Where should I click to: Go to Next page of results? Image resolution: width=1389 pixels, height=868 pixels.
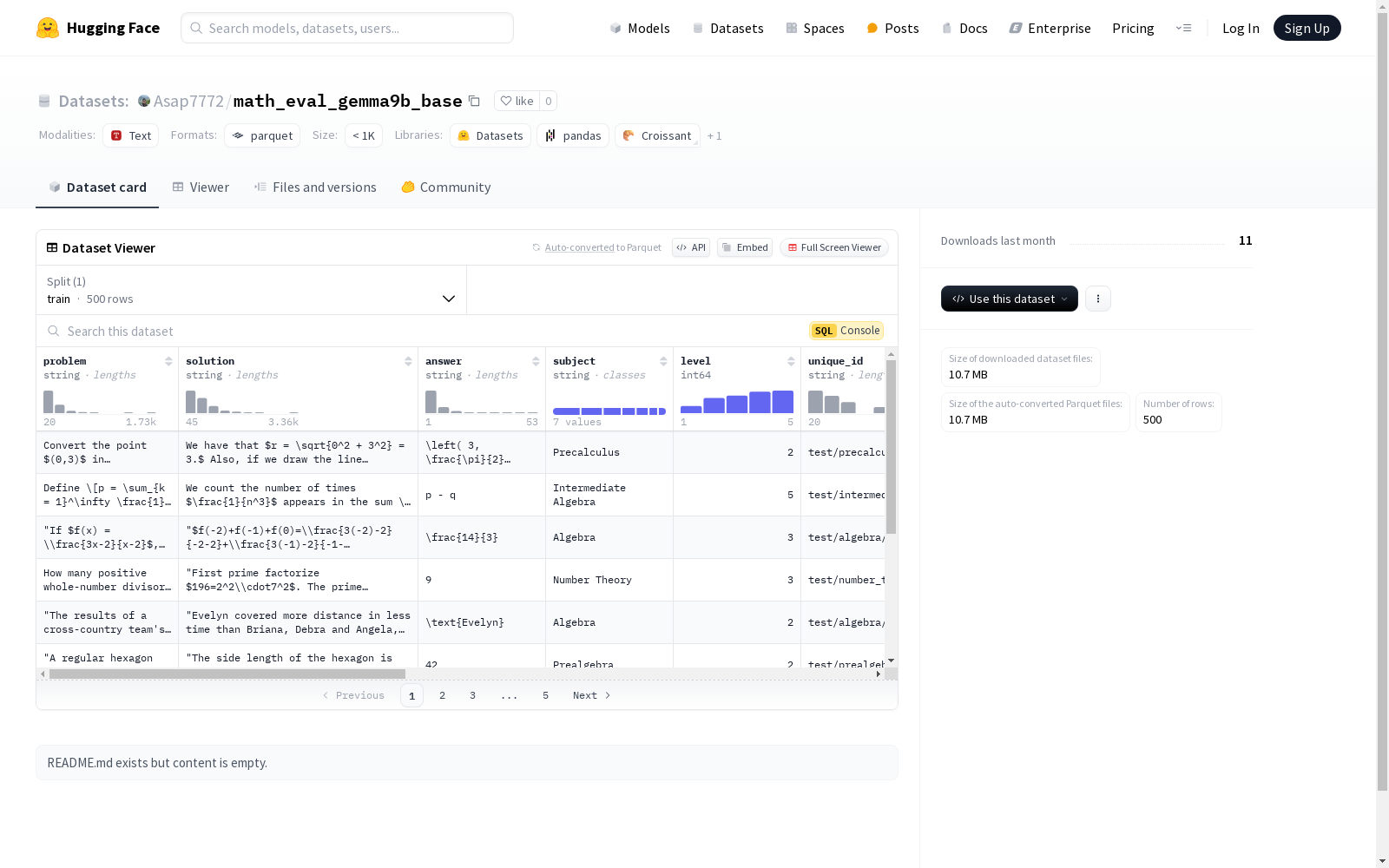click(592, 695)
